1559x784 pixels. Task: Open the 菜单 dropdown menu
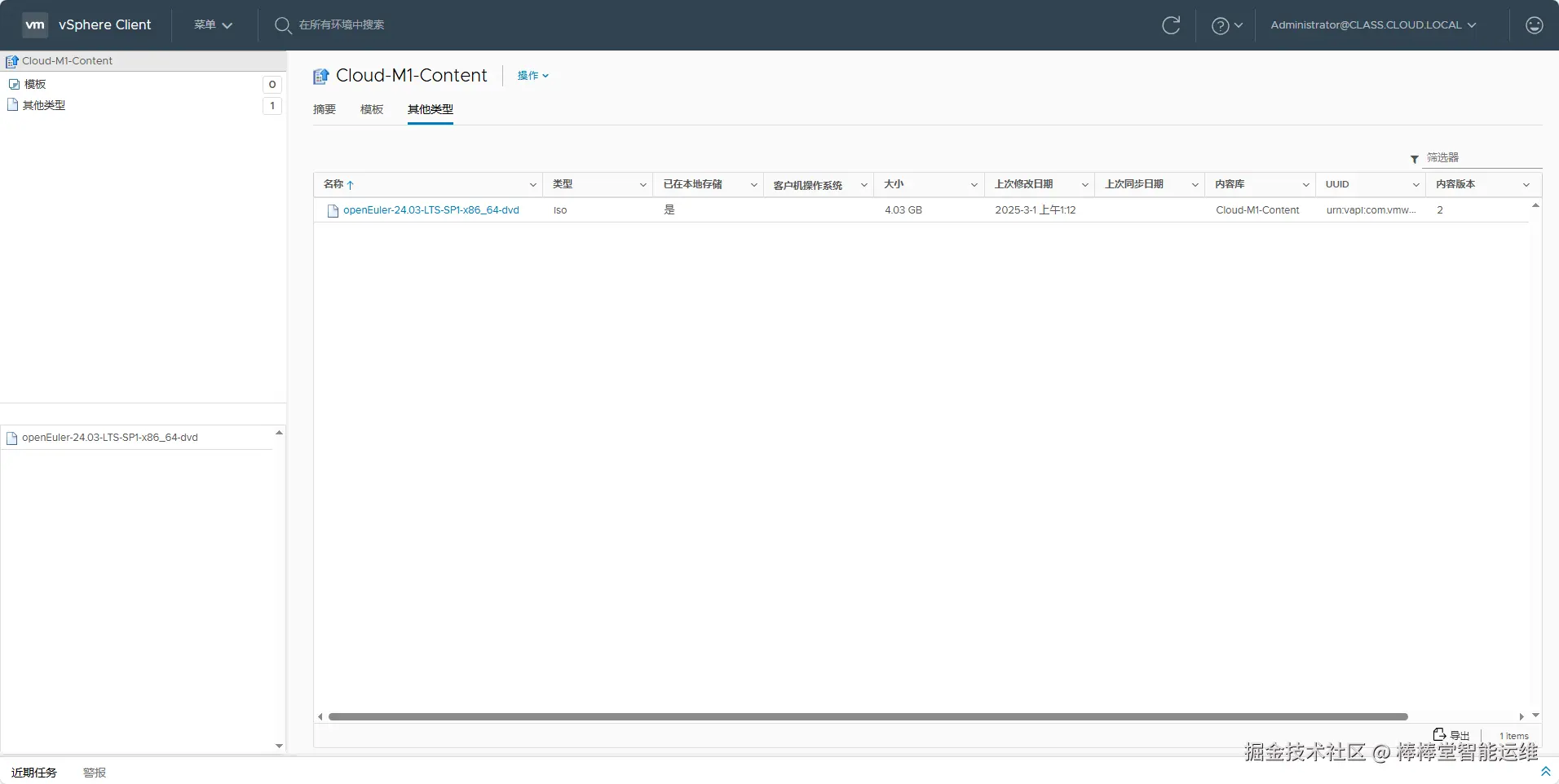click(214, 25)
